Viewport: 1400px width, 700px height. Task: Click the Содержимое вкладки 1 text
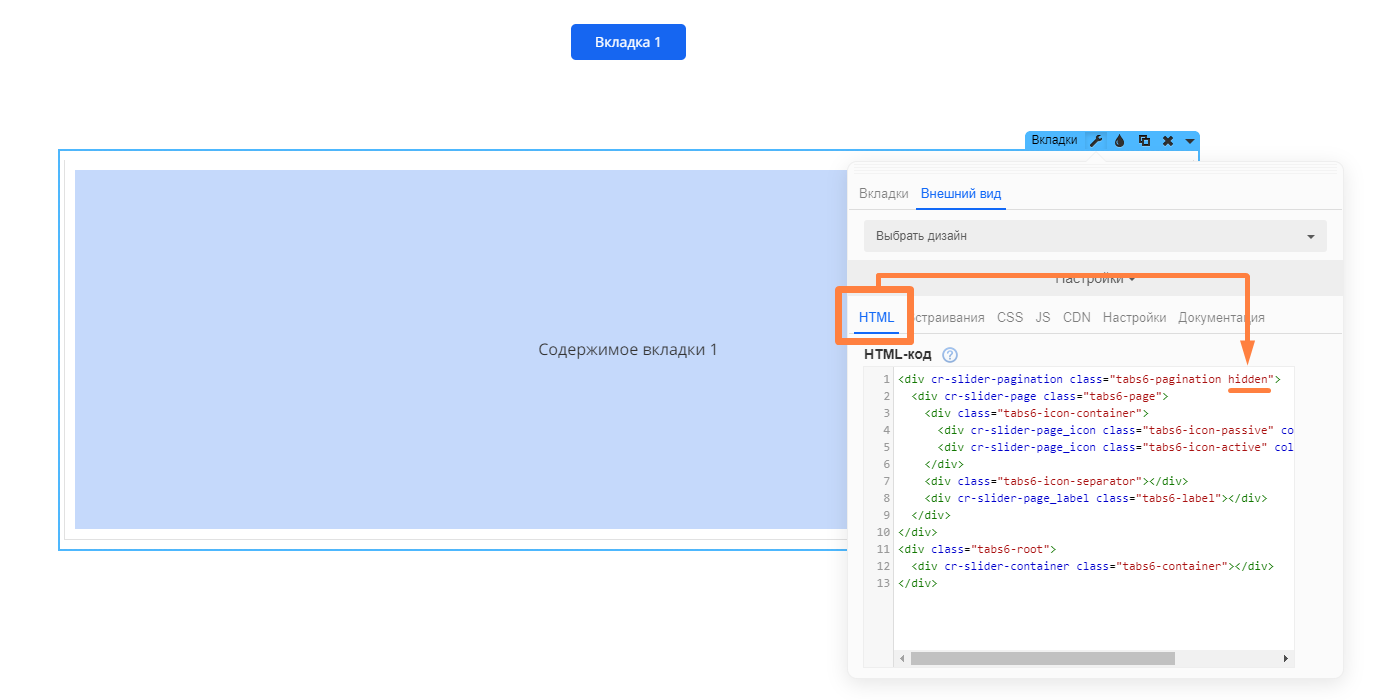628,350
